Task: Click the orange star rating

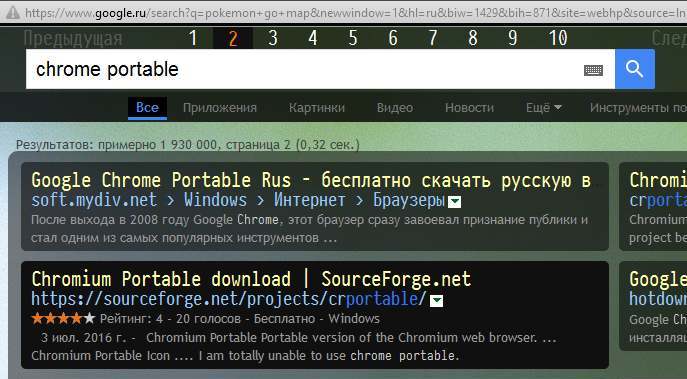Action: click(x=63, y=319)
